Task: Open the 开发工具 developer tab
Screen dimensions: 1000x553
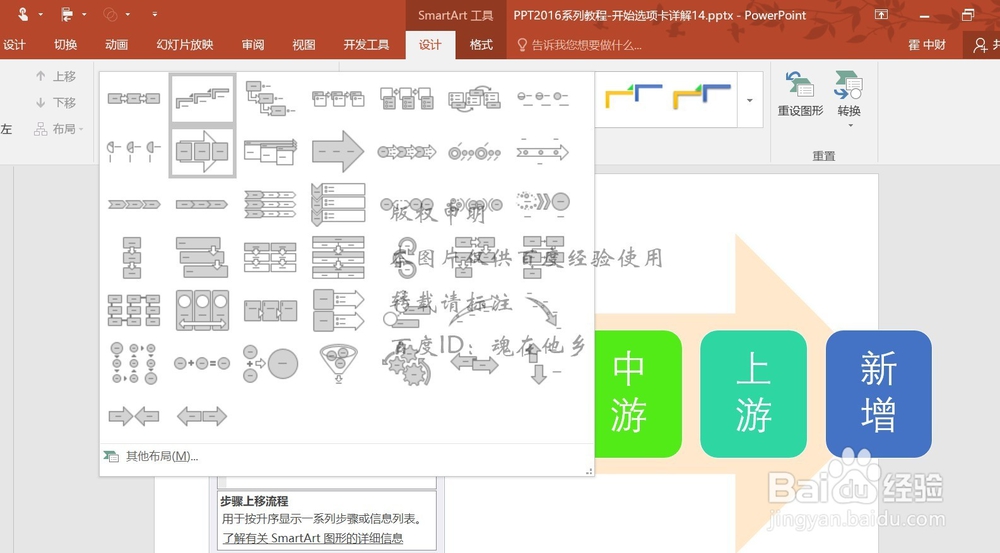Action: point(366,45)
